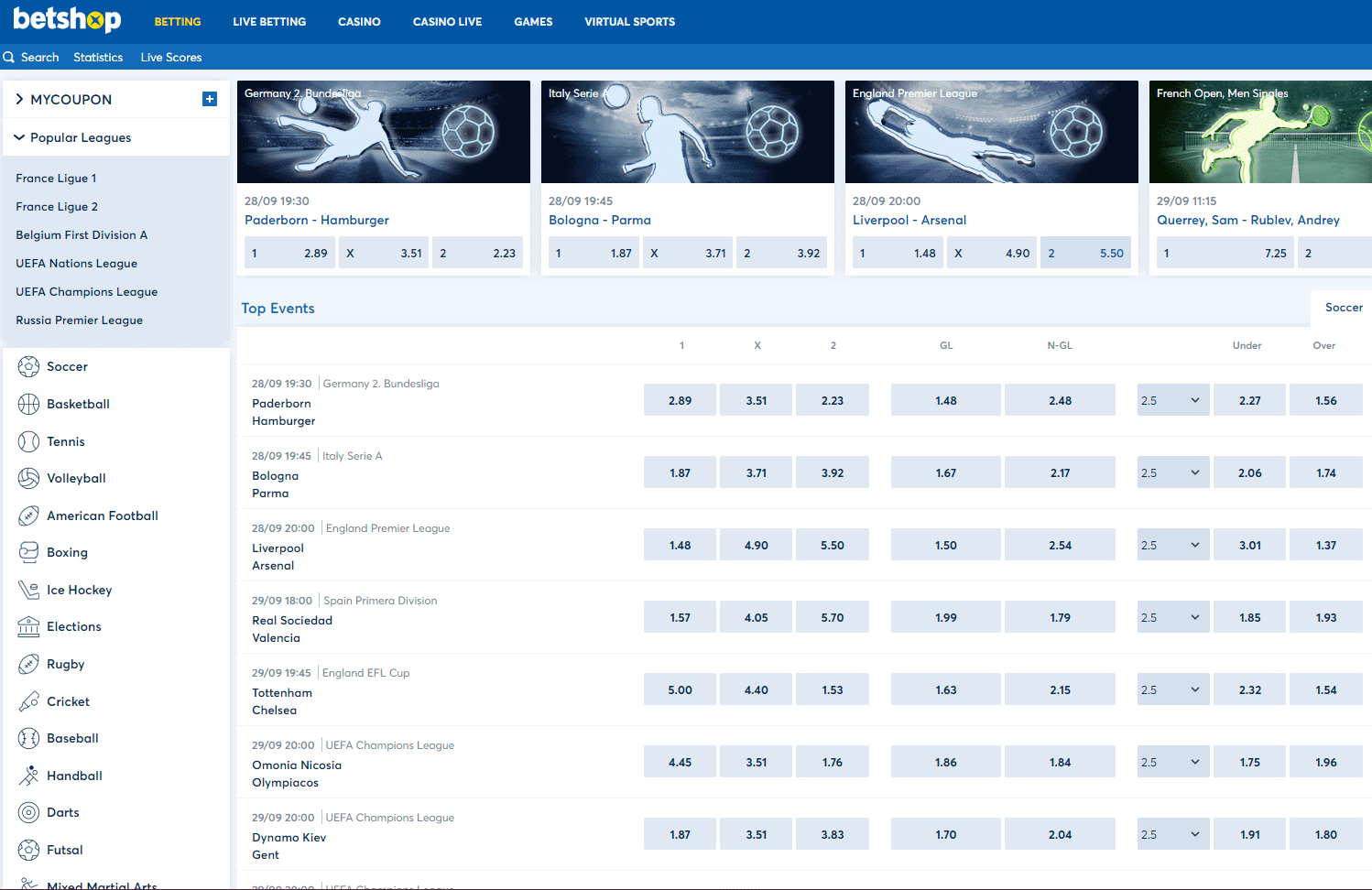Expand the MYCOUPON chevron
Image resolution: width=1372 pixels, height=890 pixels.
pos(19,99)
